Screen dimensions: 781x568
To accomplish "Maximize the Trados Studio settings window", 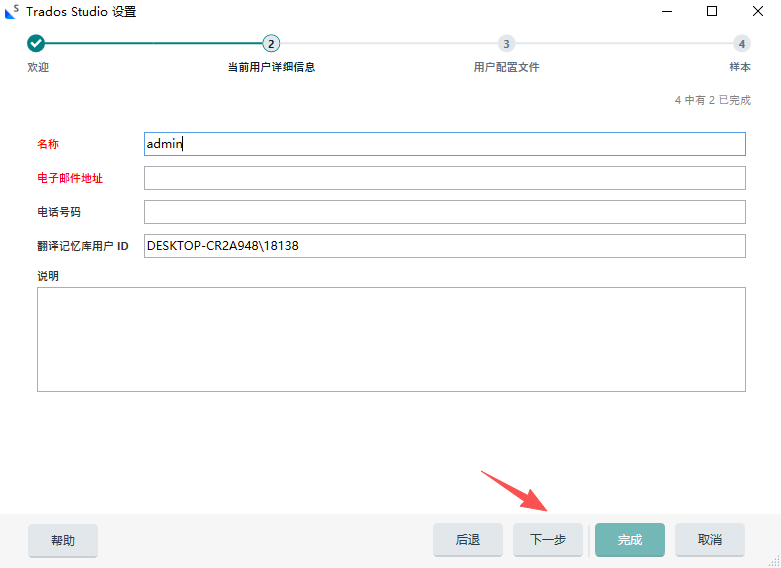I will (x=712, y=11).
